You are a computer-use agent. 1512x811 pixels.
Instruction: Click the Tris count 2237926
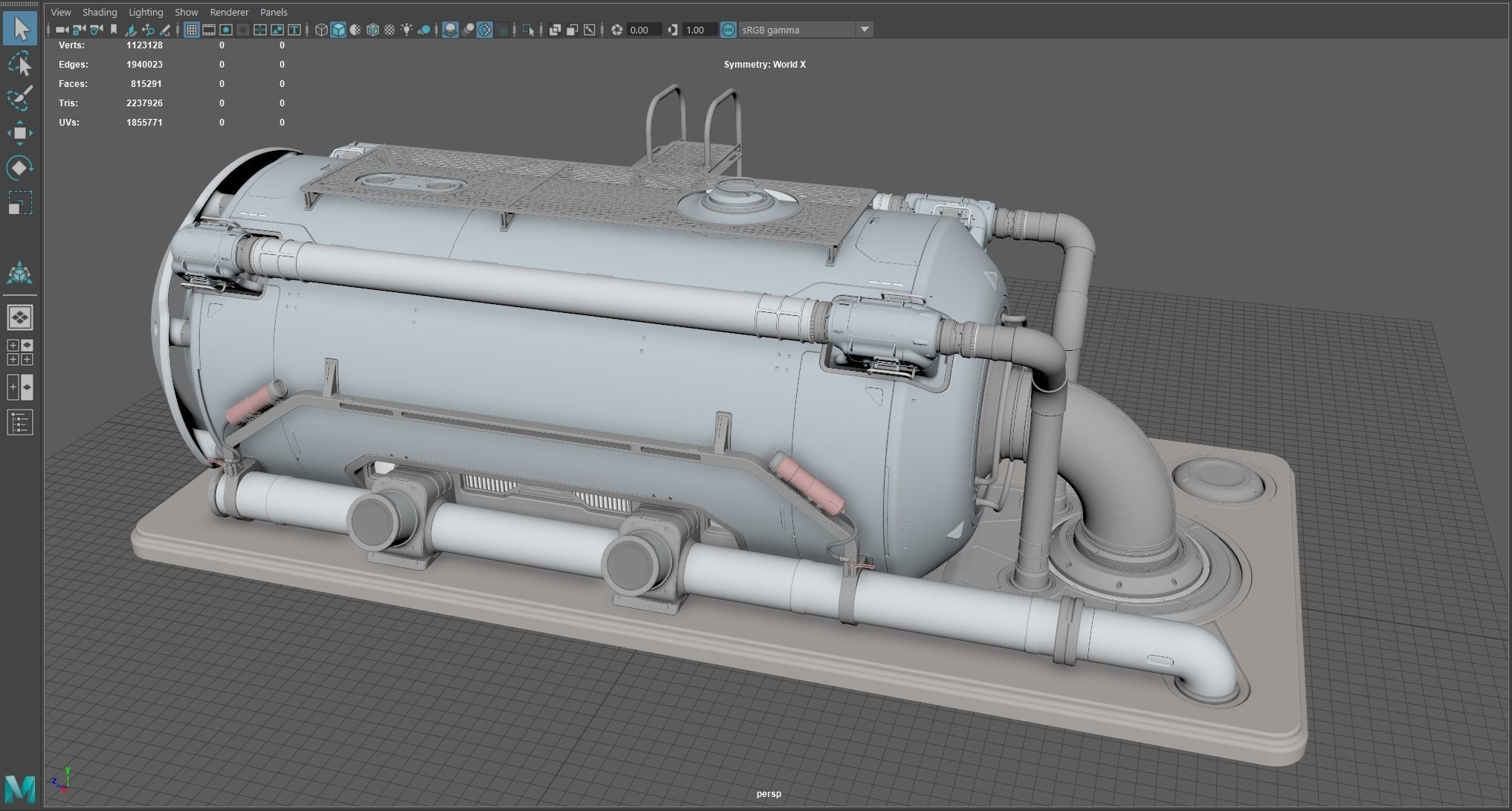[144, 103]
